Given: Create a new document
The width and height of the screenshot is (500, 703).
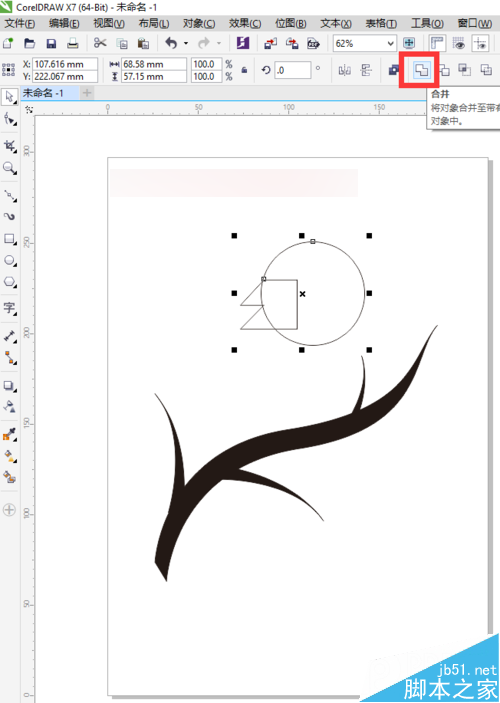Looking at the screenshot, I should coord(8,43).
